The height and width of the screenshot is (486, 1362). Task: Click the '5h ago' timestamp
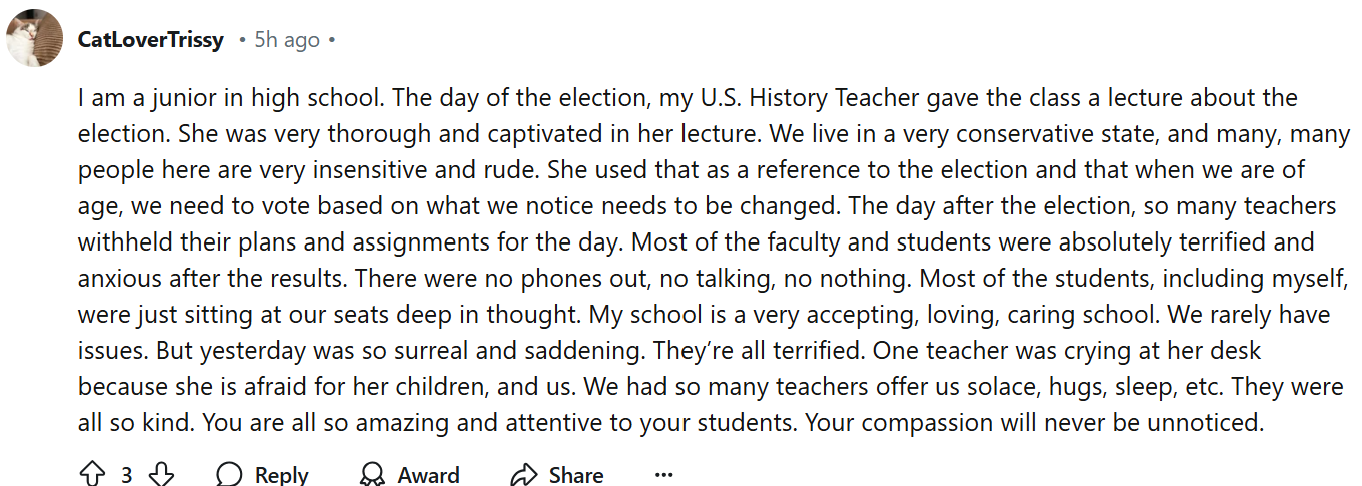click(x=287, y=40)
